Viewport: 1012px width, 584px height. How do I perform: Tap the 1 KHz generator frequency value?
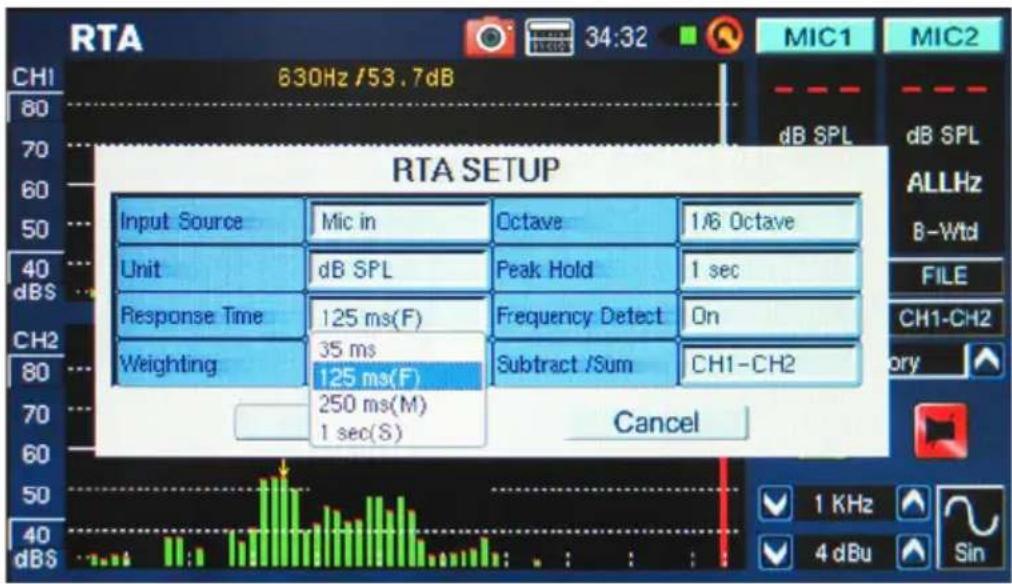(x=843, y=504)
